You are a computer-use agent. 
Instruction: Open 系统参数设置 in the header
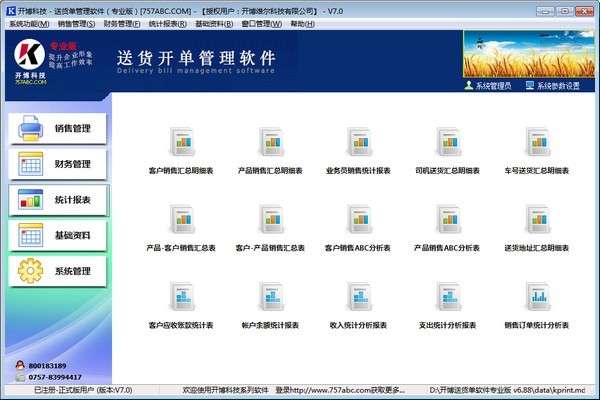coord(553,86)
